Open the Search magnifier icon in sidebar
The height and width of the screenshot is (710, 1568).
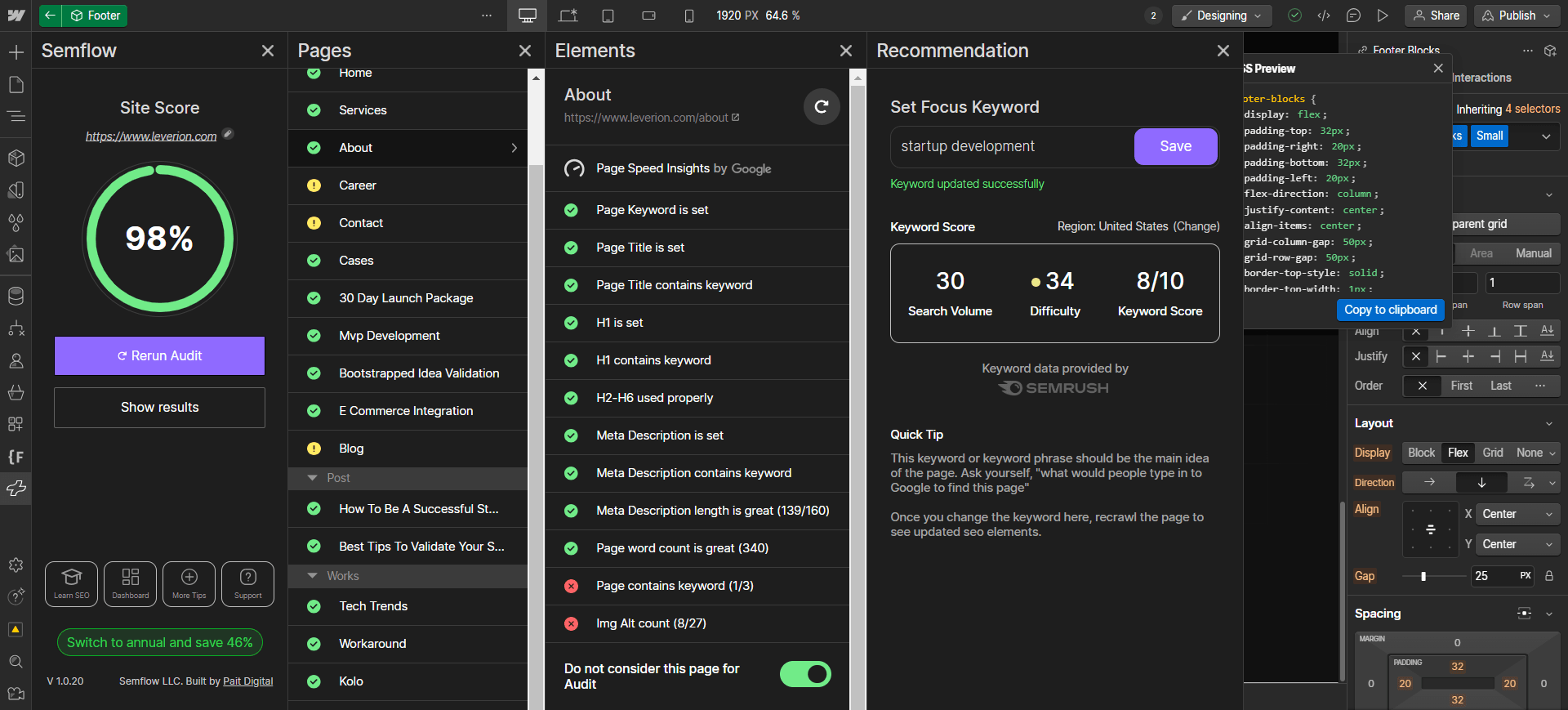click(x=16, y=662)
